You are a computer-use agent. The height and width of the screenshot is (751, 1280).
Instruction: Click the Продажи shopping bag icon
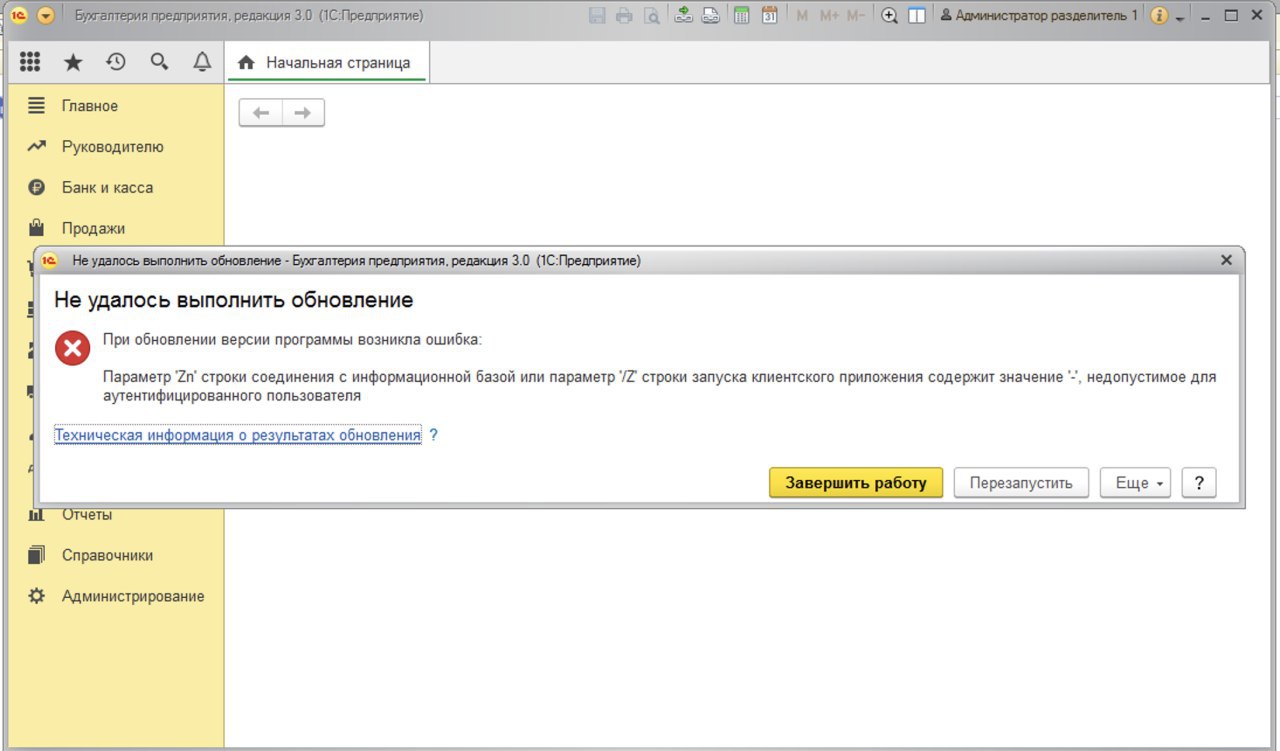pos(36,228)
